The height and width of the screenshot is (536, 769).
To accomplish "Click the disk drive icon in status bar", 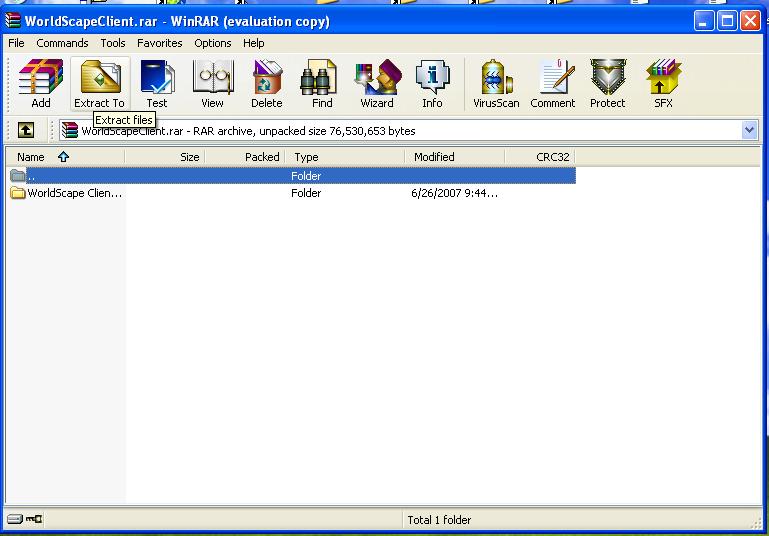I will (15, 519).
